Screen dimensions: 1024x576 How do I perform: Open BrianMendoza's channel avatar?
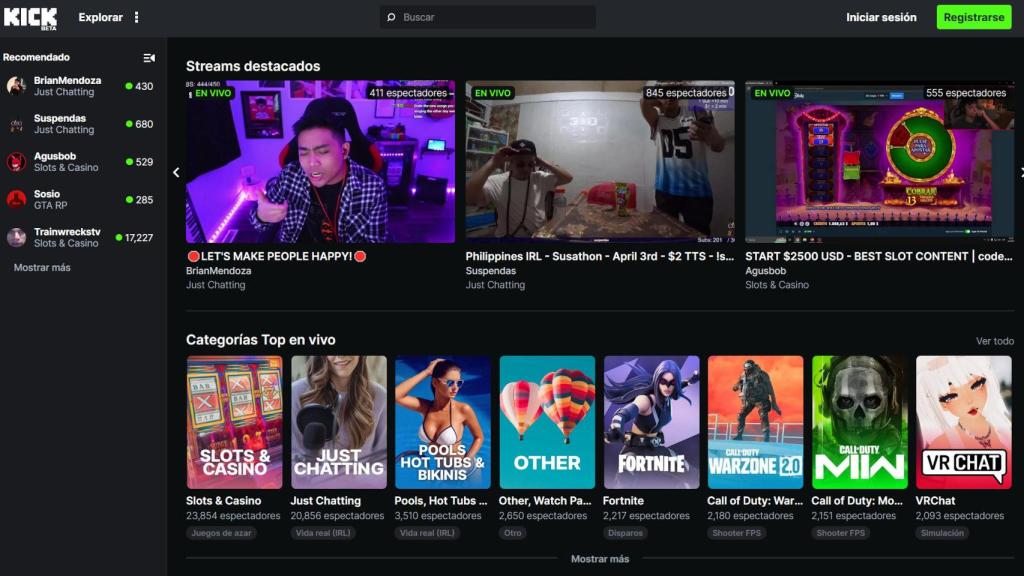(18, 86)
